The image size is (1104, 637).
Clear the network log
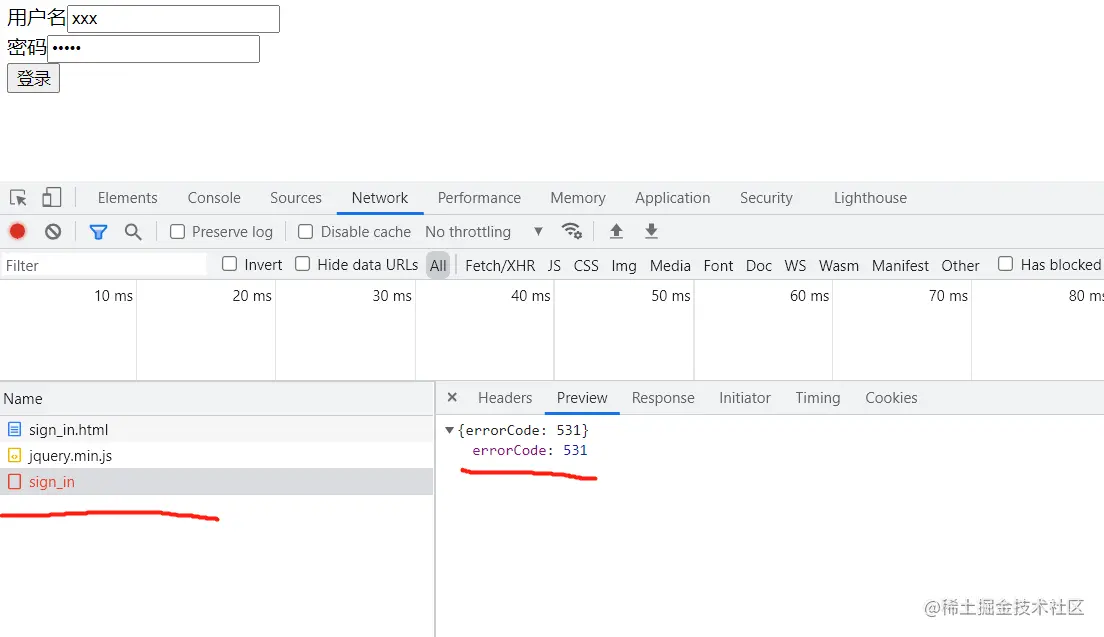click(53, 232)
